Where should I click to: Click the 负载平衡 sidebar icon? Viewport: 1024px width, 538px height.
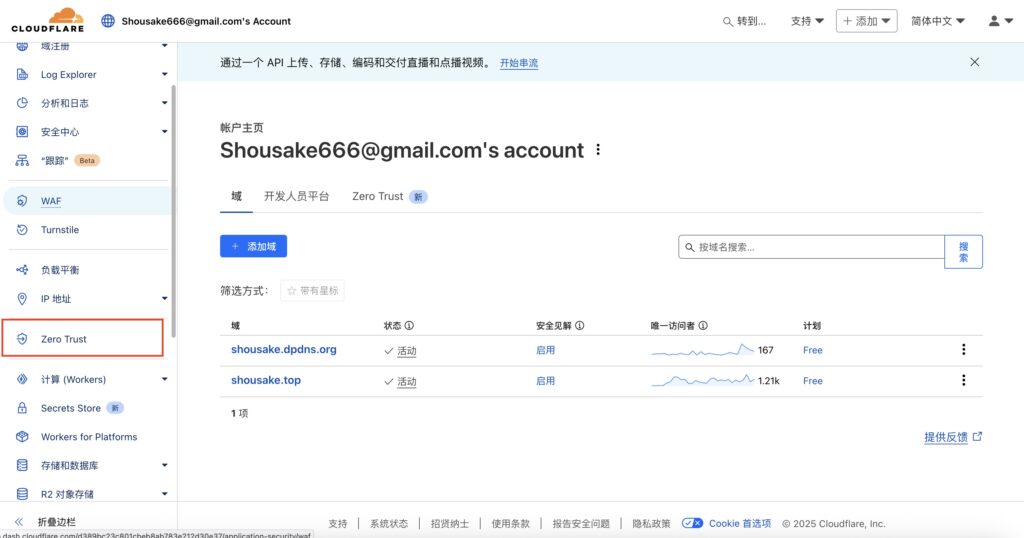[22, 270]
